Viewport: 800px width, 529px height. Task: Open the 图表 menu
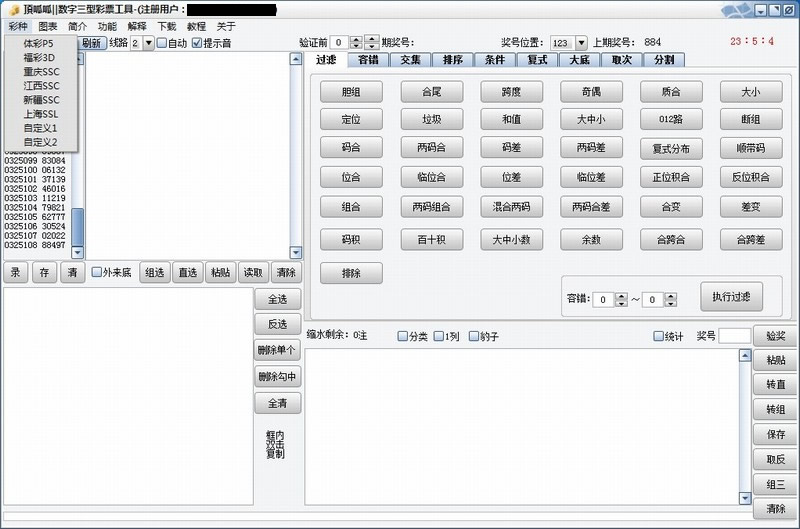tap(48, 27)
